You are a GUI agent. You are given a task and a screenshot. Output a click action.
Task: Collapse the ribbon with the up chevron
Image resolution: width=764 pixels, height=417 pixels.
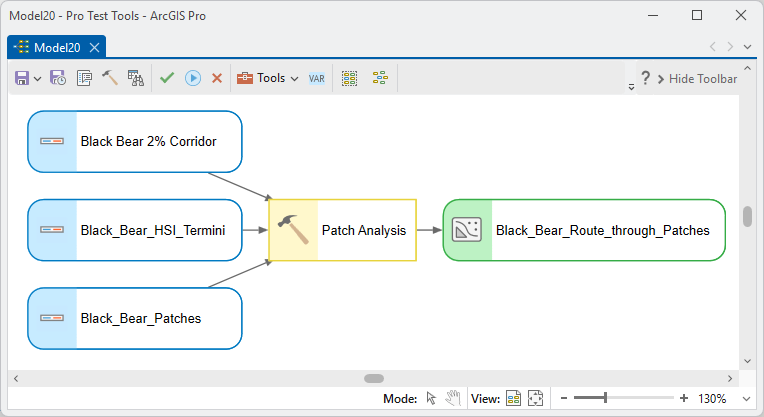pos(747,68)
